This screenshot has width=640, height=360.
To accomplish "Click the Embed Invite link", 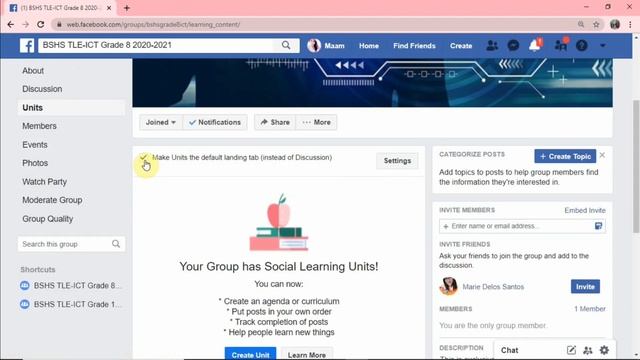I will click(585, 210).
